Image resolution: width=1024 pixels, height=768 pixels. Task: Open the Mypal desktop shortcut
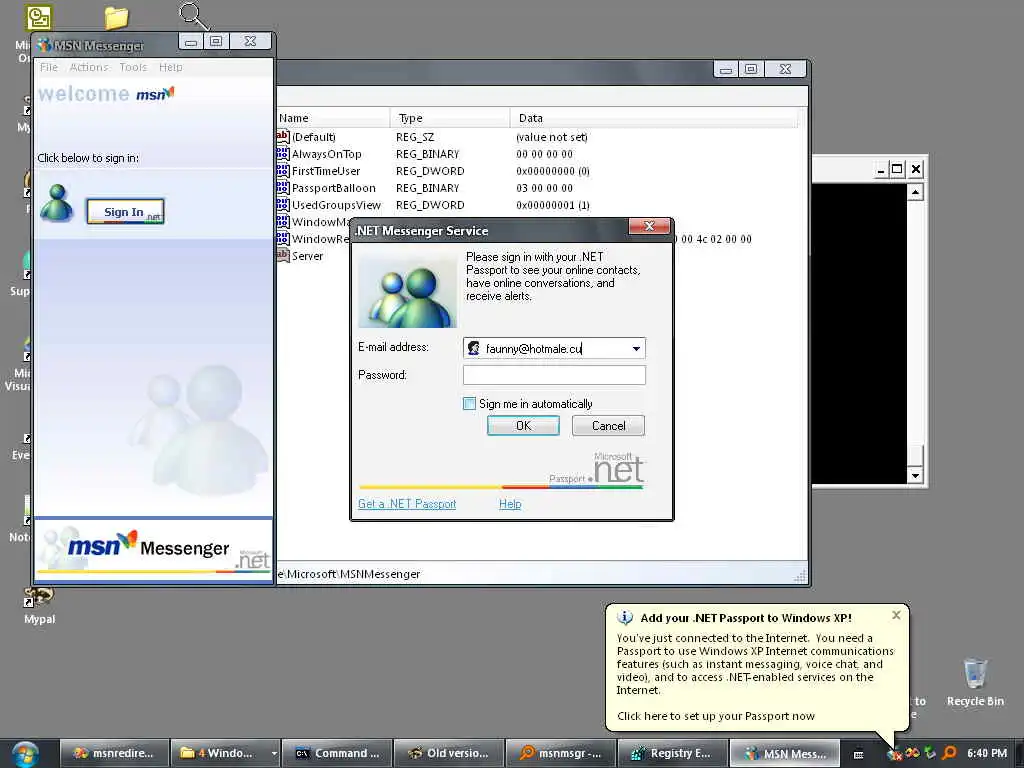(39, 606)
